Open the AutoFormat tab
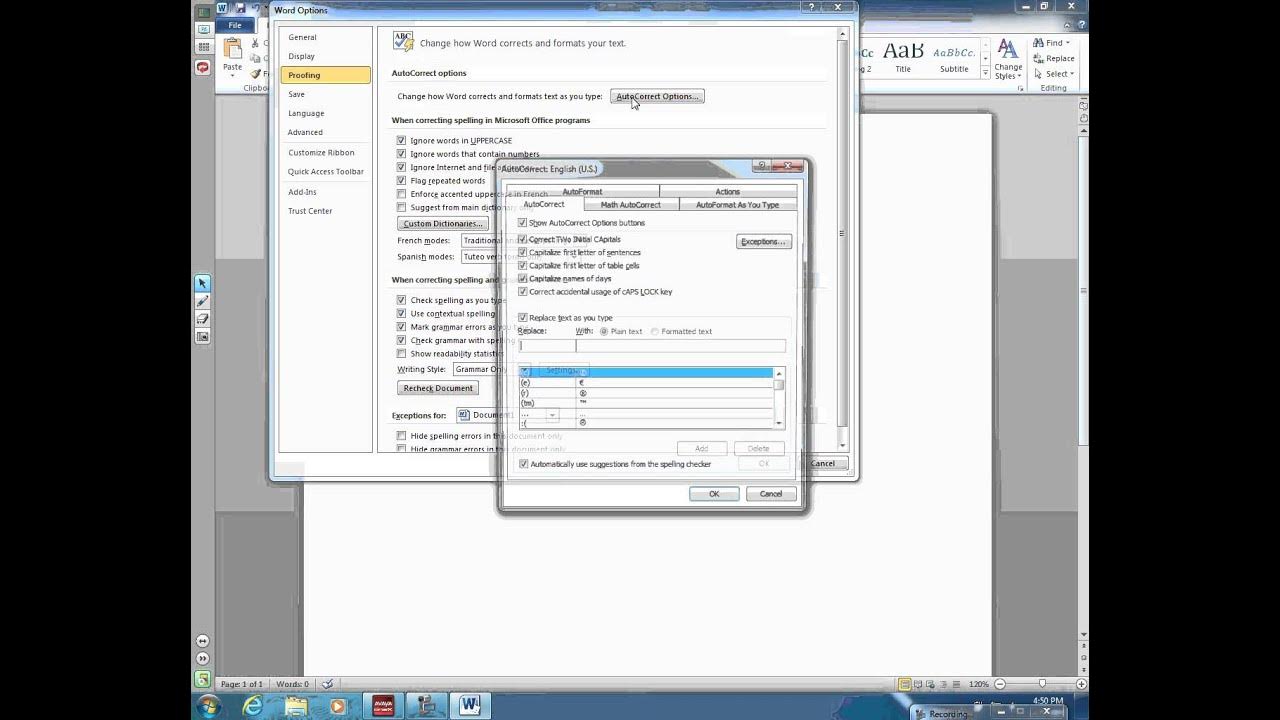Screen dimensions: 1280x720 582,191
